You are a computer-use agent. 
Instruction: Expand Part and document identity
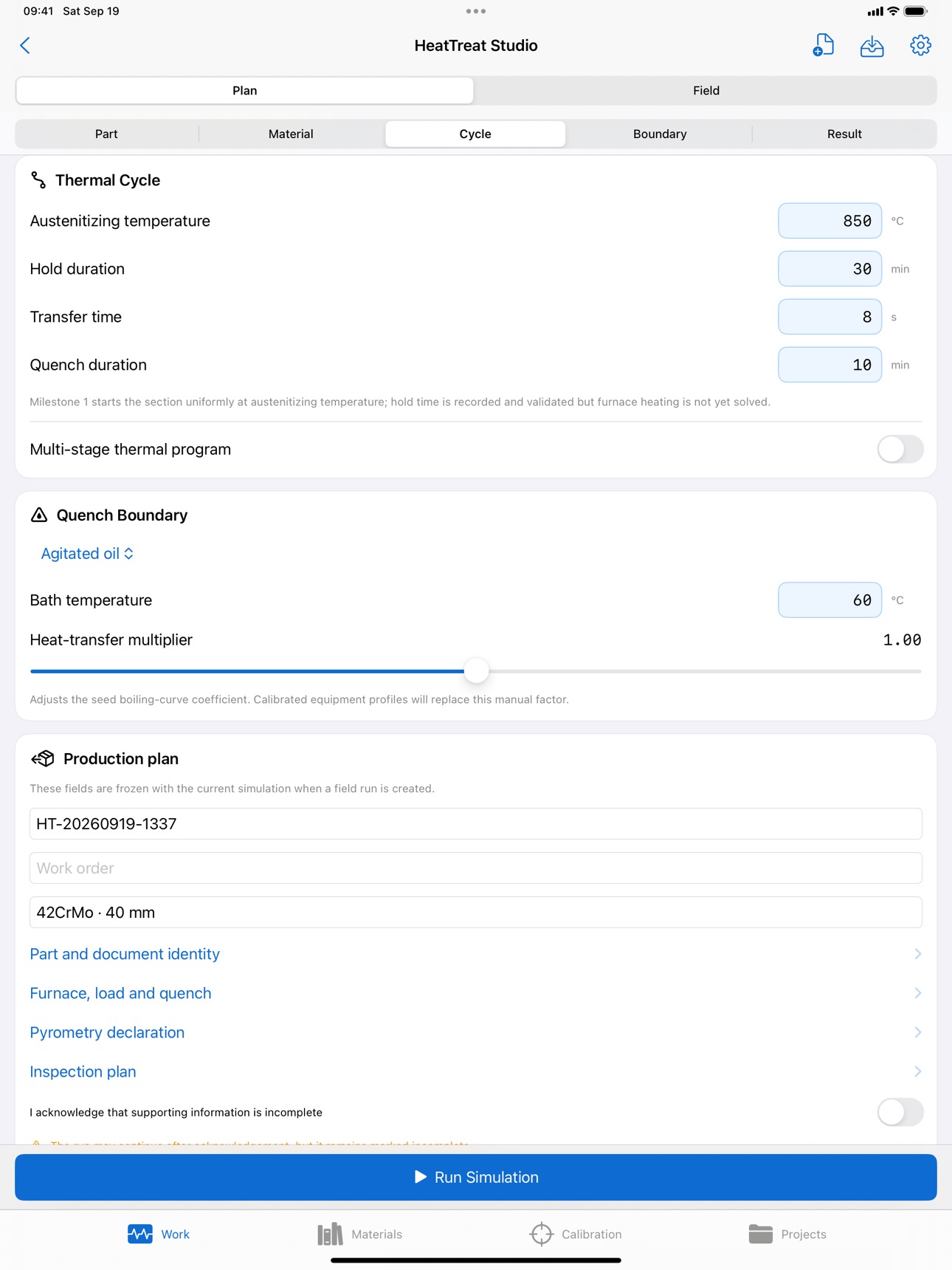click(476, 954)
